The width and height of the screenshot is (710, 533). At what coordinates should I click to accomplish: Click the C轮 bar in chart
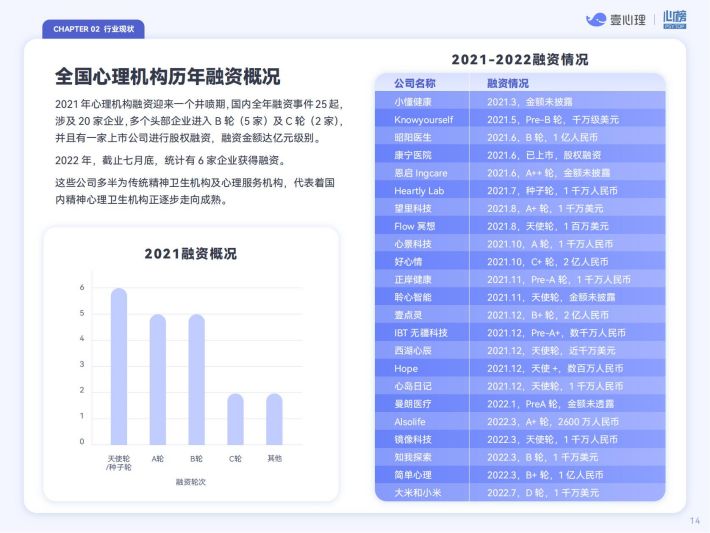235,419
